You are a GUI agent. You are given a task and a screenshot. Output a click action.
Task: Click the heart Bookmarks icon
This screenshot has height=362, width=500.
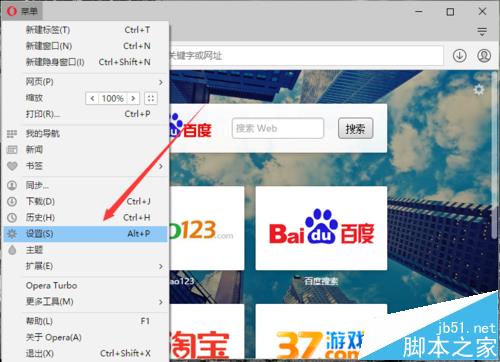12,166
